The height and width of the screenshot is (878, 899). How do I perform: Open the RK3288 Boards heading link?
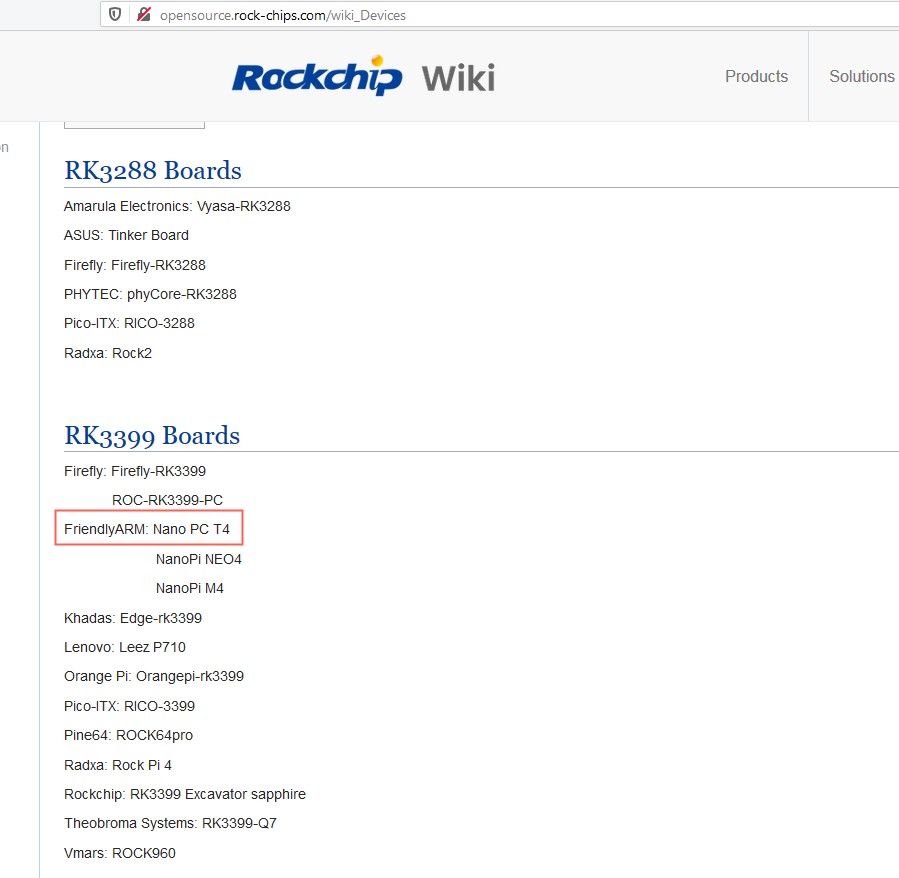coord(152,171)
